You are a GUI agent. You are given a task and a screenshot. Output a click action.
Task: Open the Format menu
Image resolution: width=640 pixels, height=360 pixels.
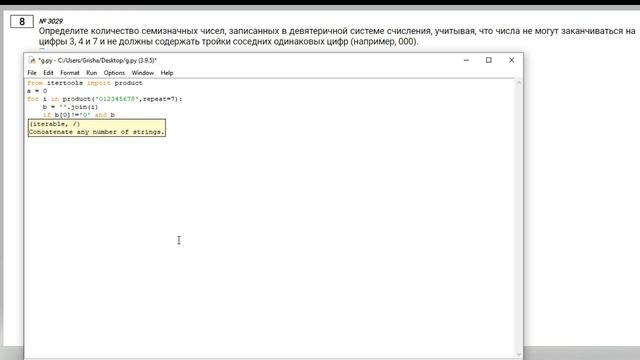[x=70, y=73]
